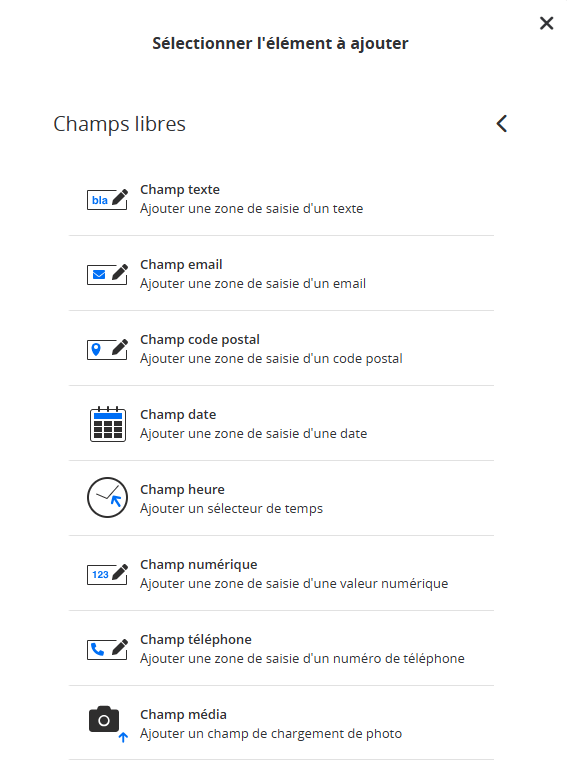Image resolution: width=567 pixels, height=760 pixels.
Task: Click the postal code pin icon
Action: click(108, 349)
